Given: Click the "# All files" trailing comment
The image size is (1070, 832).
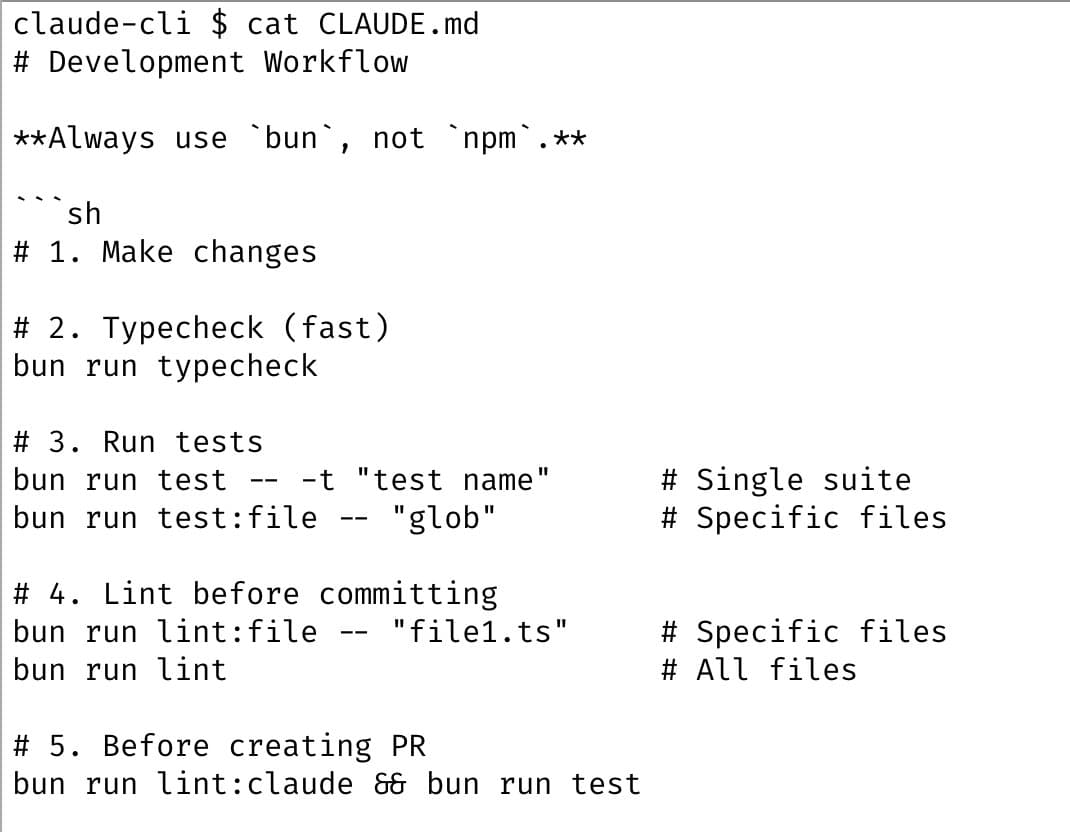Looking at the screenshot, I should point(759,670).
